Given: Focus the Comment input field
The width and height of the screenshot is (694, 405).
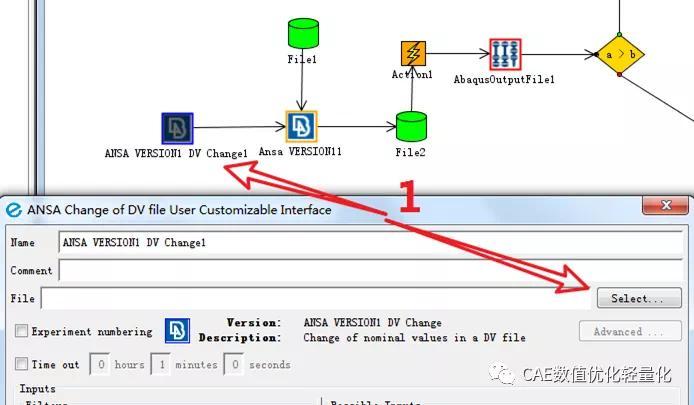Looking at the screenshot, I should [x=370, y=270].
